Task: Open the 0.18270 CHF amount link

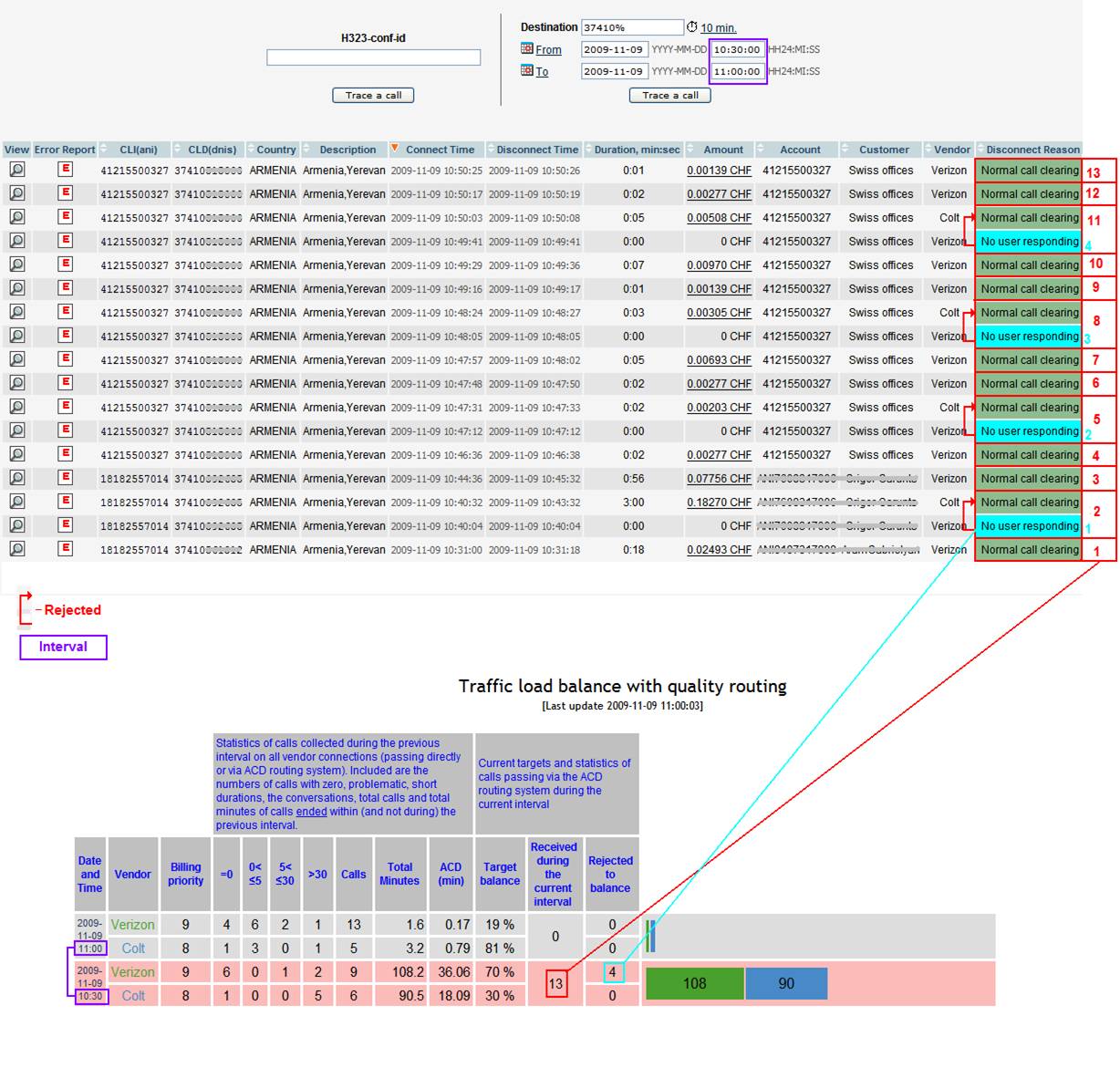Action: point(719,503)
